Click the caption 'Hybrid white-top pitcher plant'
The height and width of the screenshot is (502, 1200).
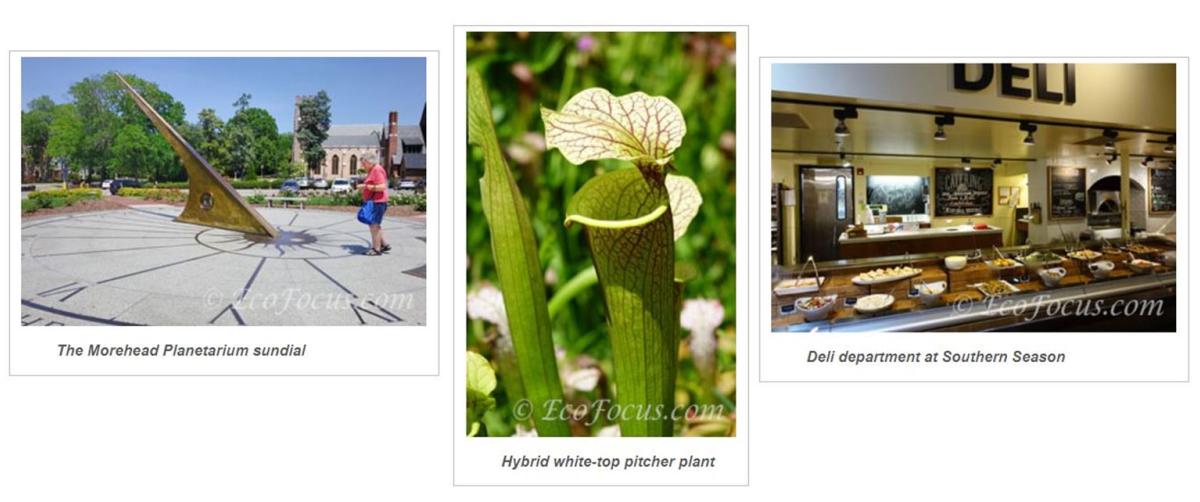(608, 462)
